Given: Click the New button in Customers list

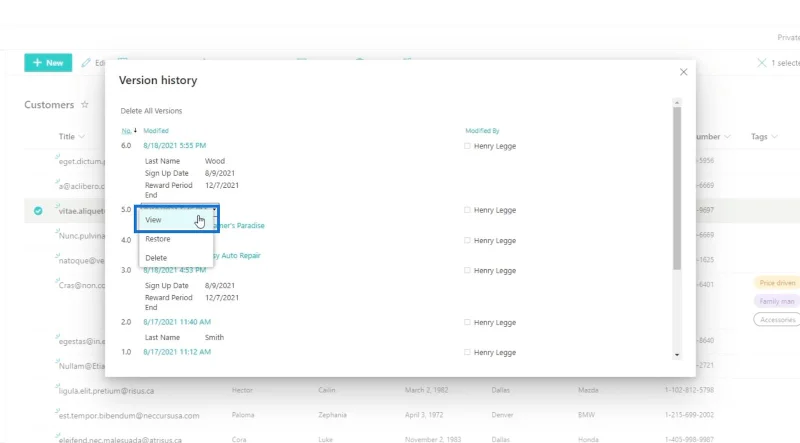Looking at the screenshot, I should pyautogui.click(x=48, y=63).
